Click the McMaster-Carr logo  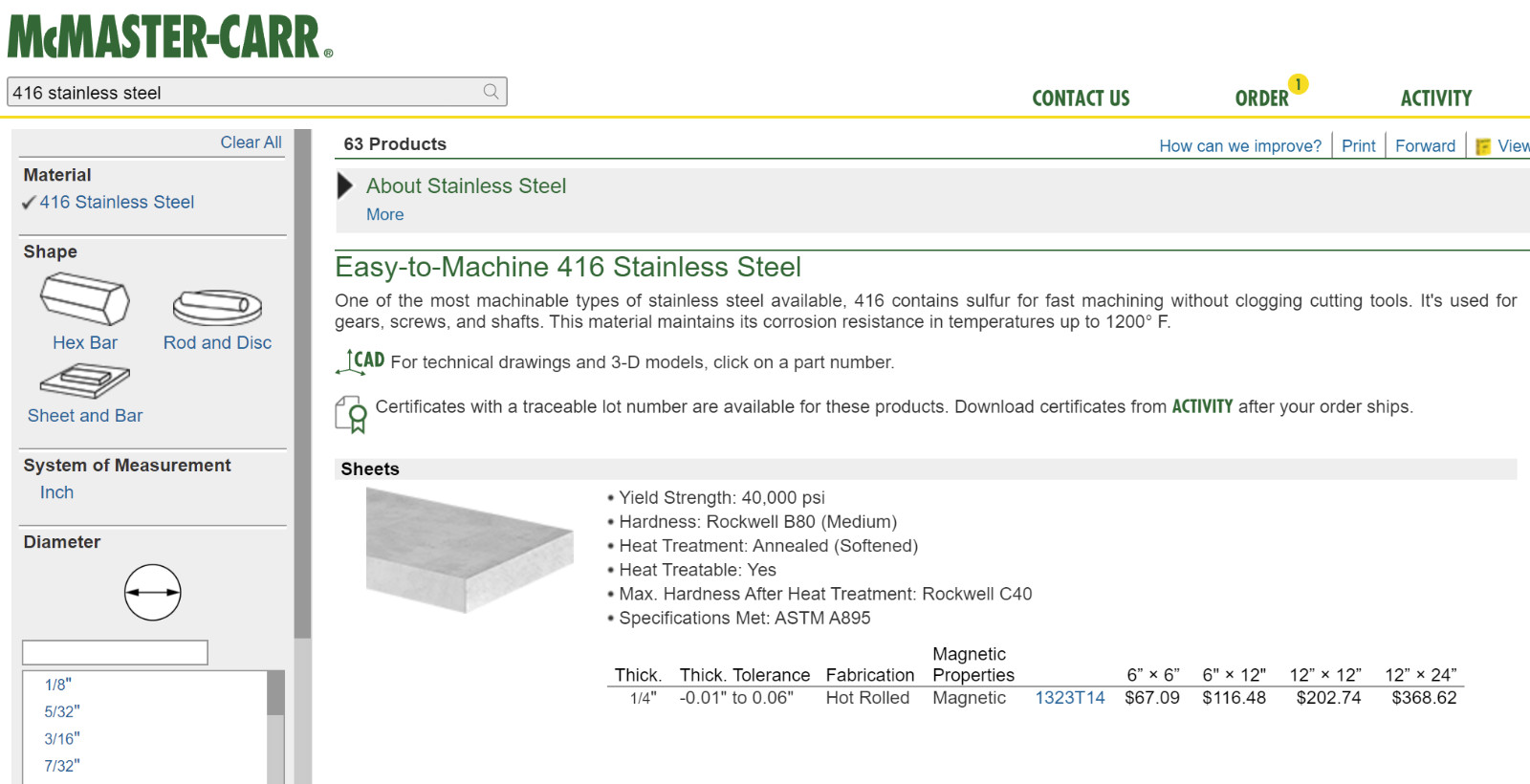[169, 36]
